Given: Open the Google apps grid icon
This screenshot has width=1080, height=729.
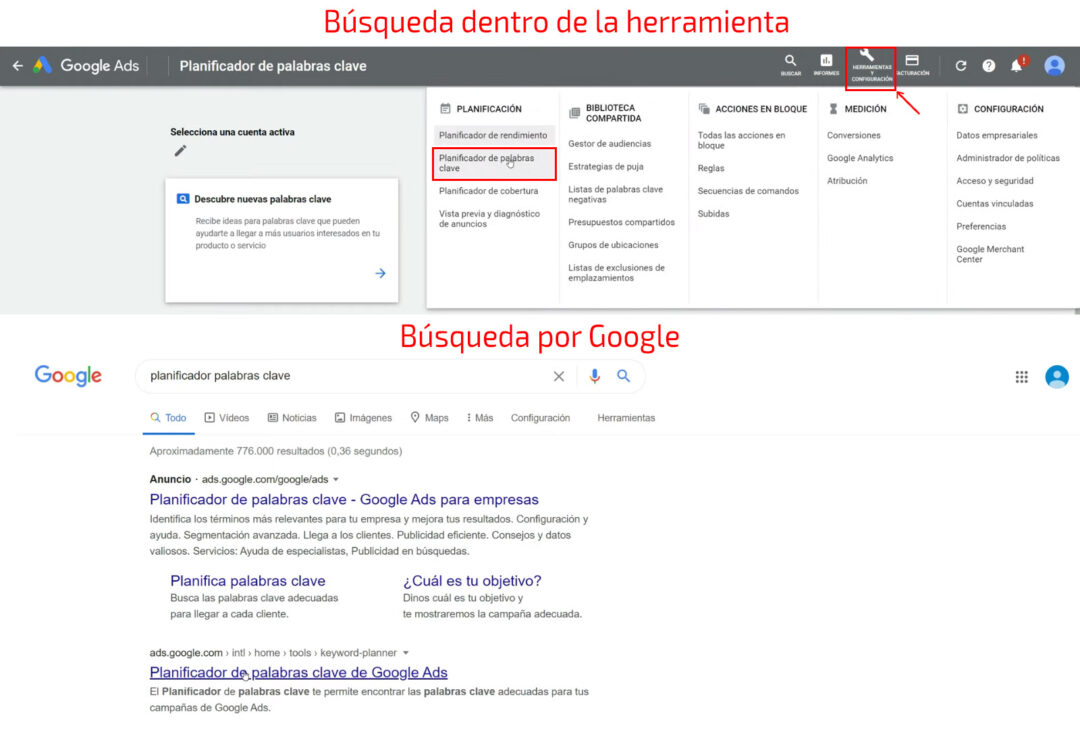Looking at the screenshot, I should click(x=1021, y=376).
